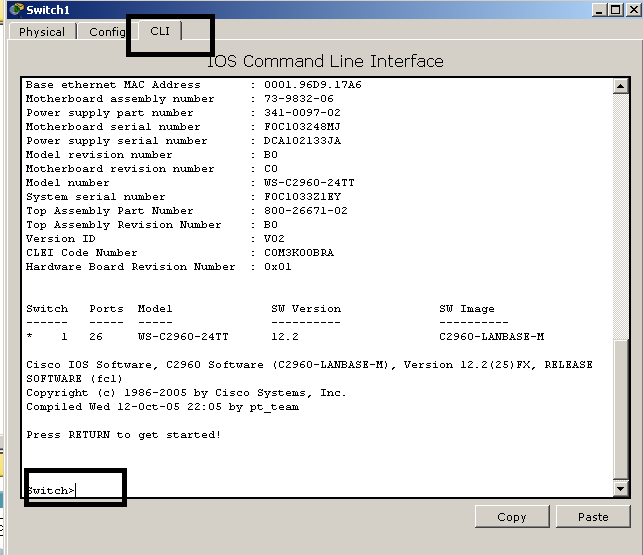Click the scrollbar up arrow
Viewport: 643px width, 555px height.
(620, 86)
